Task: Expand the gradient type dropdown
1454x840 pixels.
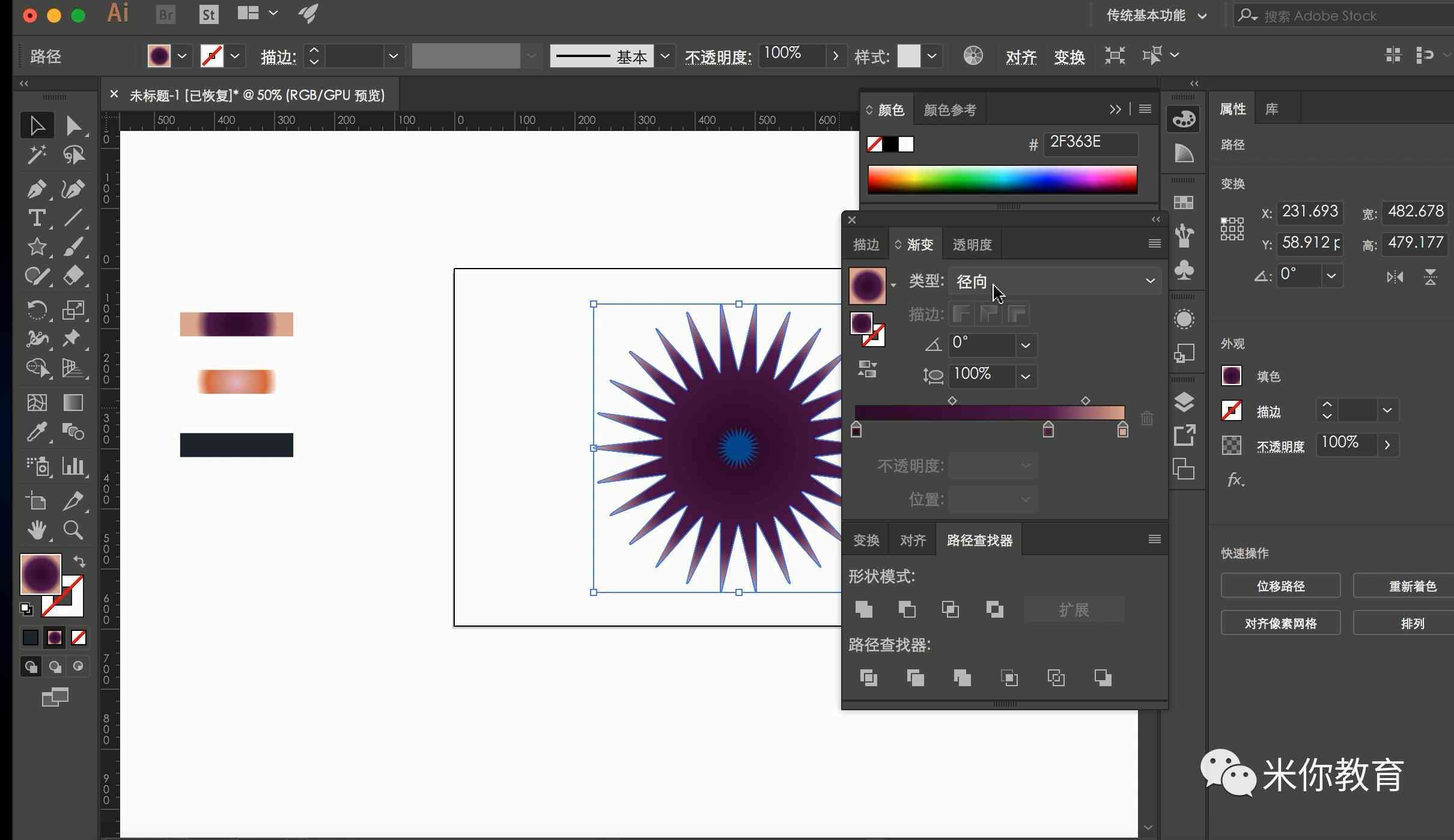Action: click(x=1150, y=281)
